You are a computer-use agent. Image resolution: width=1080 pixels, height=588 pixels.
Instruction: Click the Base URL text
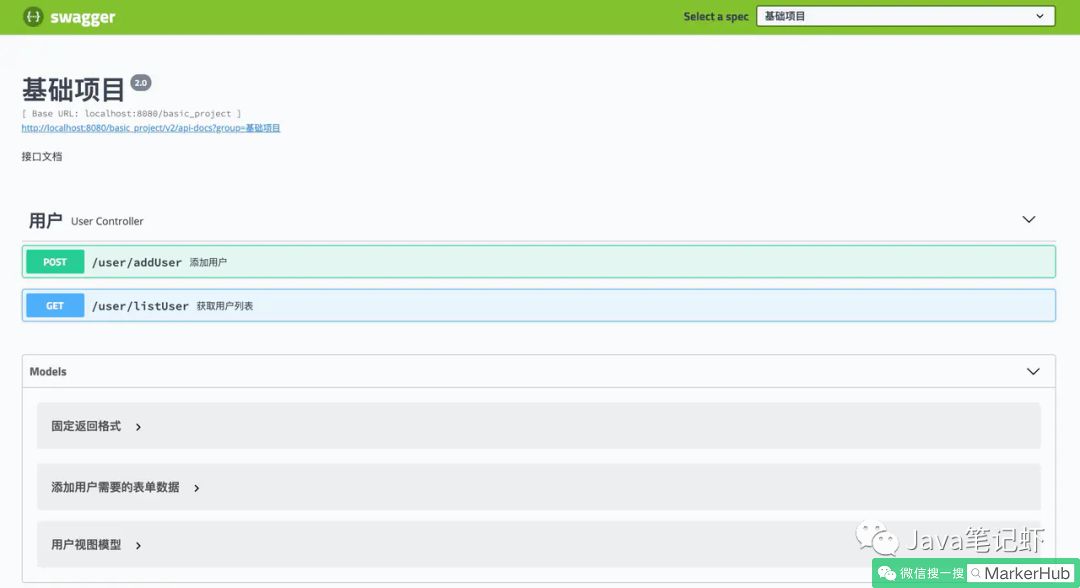131,114
